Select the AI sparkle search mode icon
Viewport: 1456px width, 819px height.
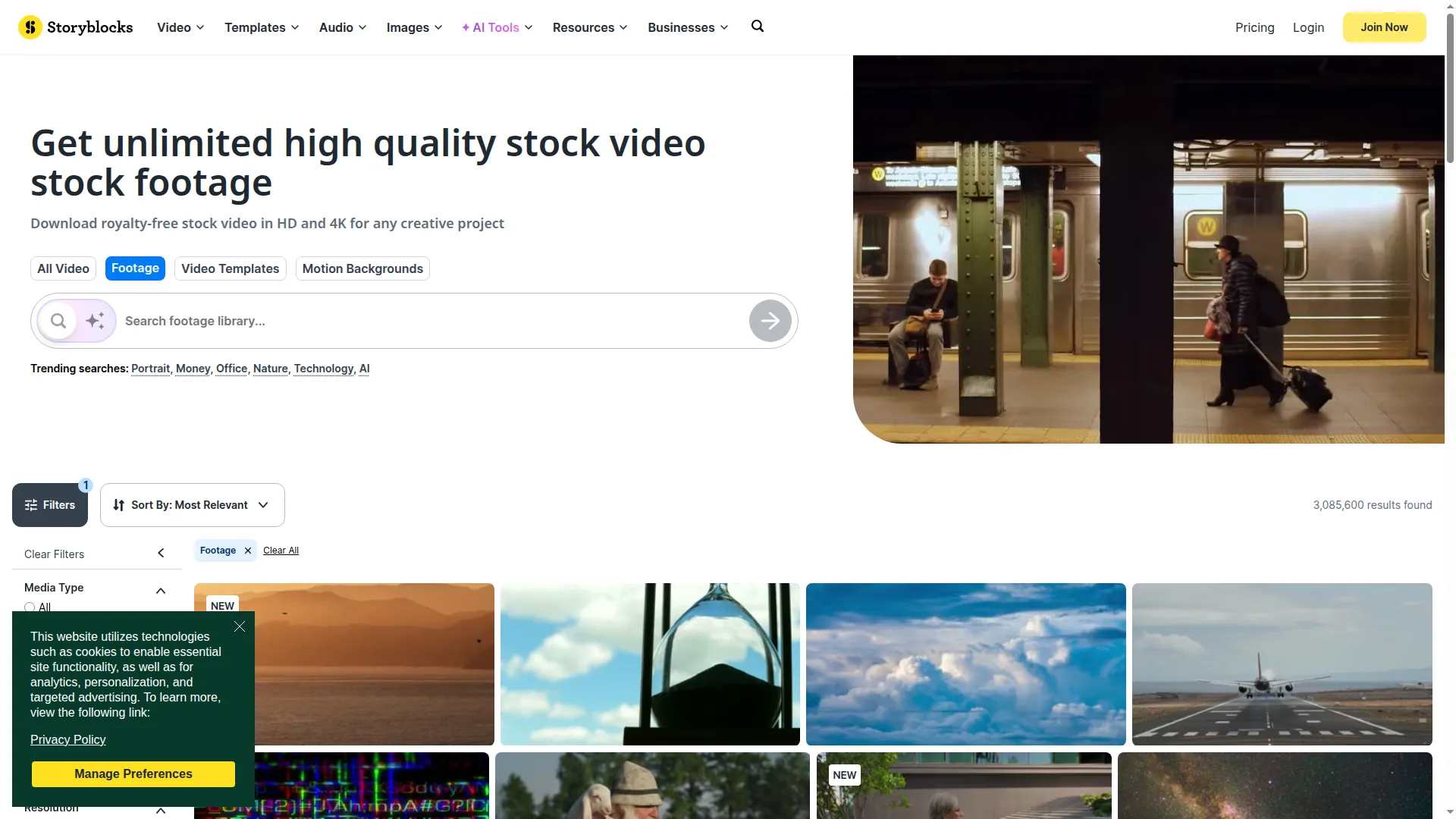(x=96, y=321)
